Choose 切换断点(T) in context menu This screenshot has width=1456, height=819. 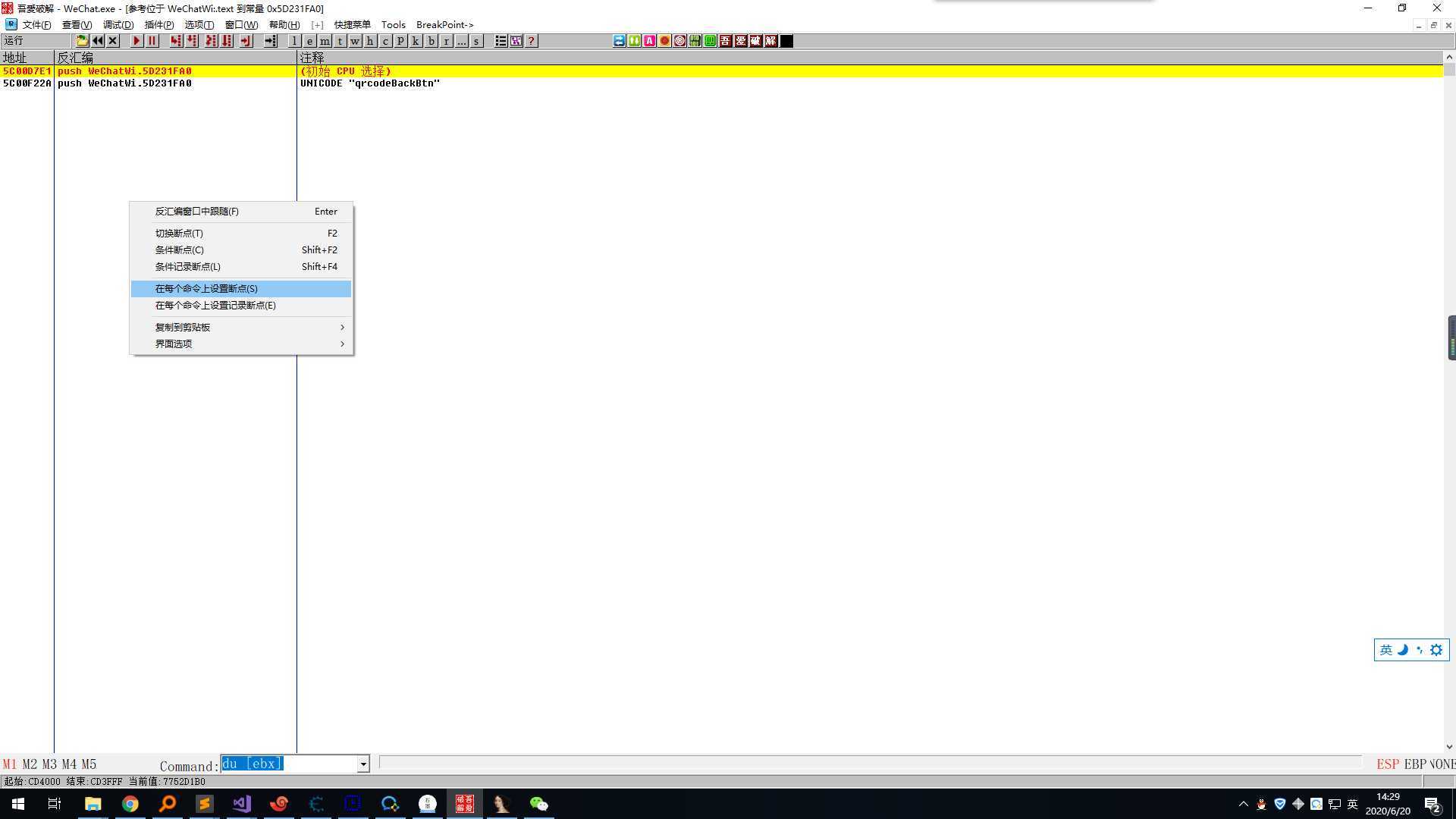[x=241, y=234]
